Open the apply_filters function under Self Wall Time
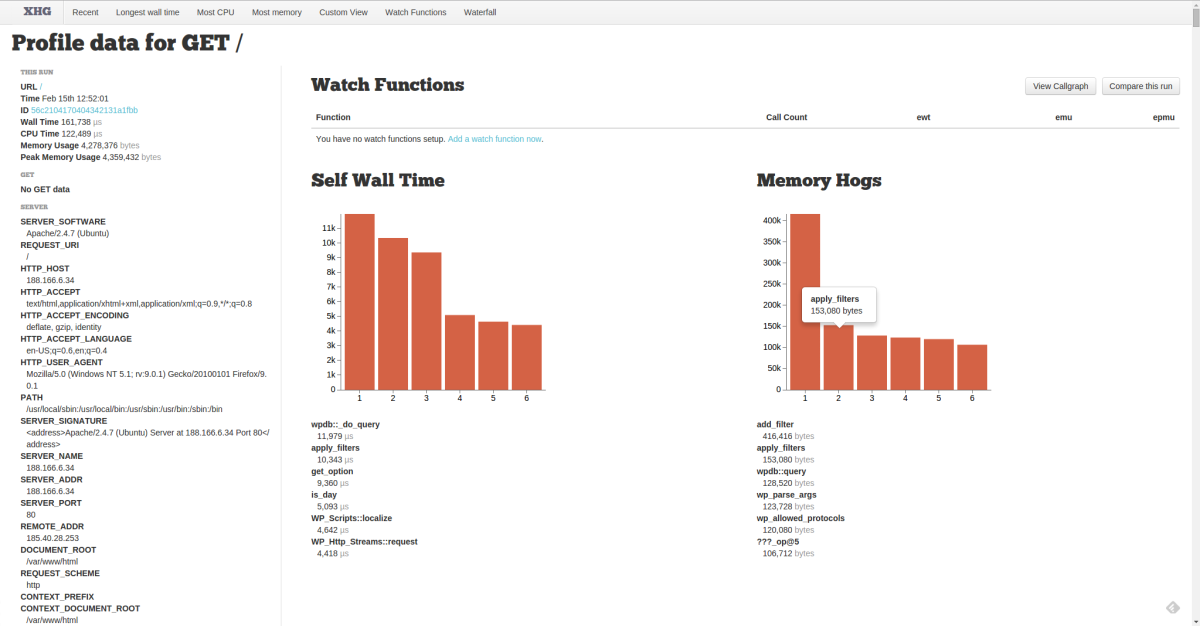 tap(335, 447)
